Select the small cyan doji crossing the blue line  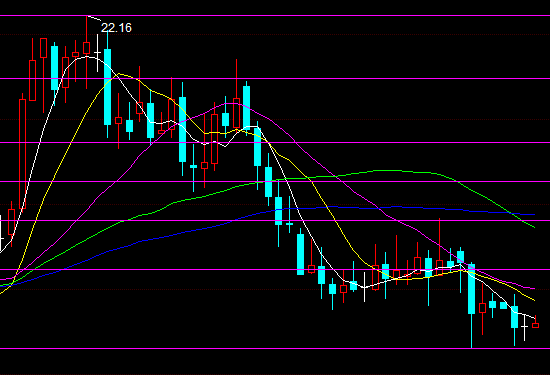(289, 223)
